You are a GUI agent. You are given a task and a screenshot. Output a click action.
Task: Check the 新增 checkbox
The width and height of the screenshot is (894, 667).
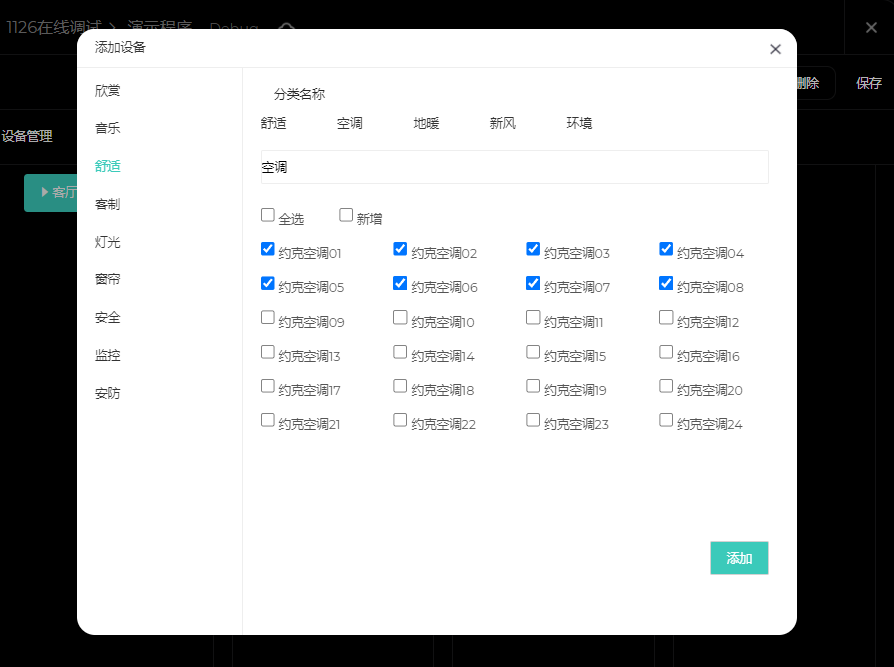pyautogui.click(x=346, y=215)
